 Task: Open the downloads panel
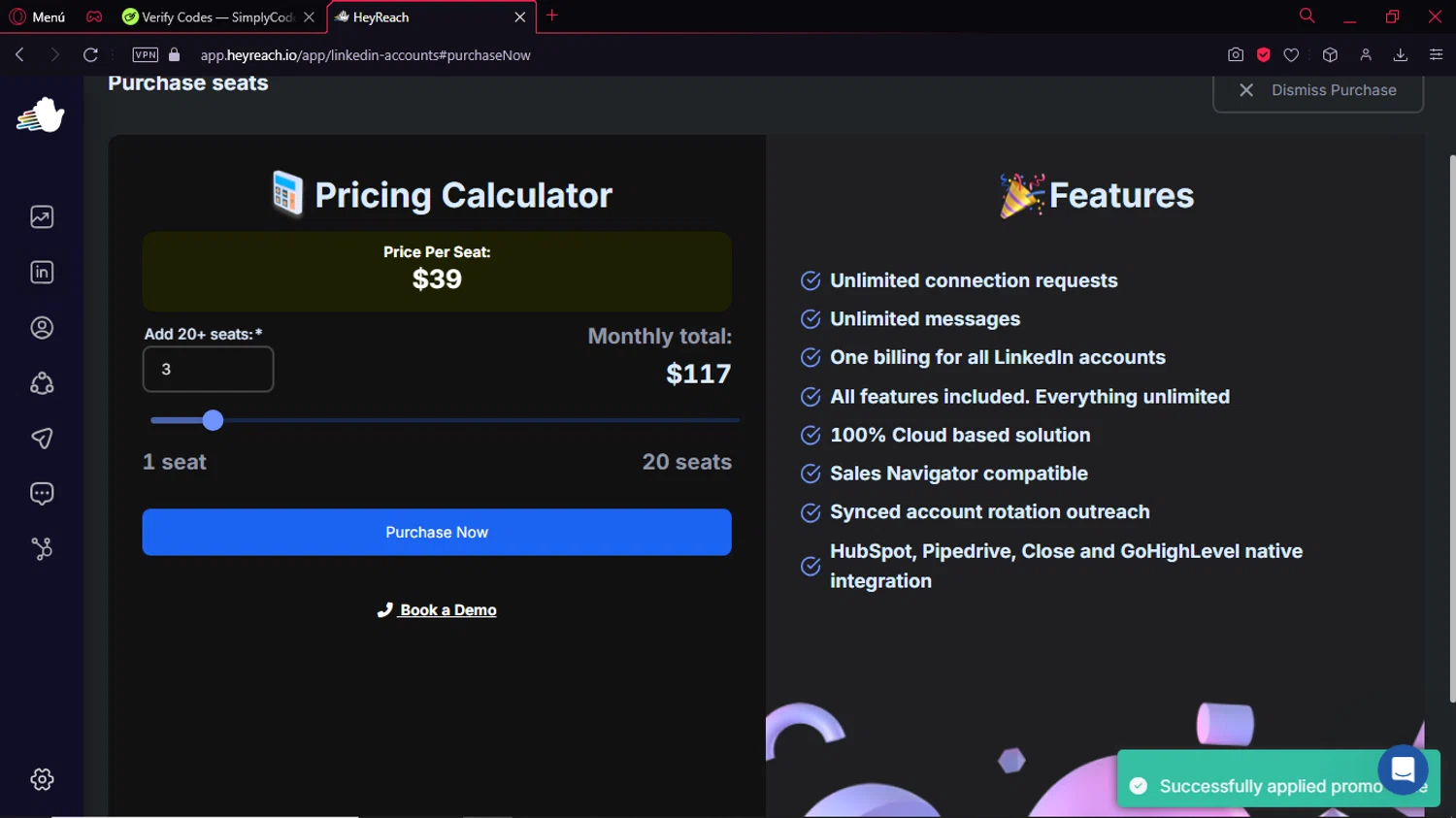pos(1401,55)
